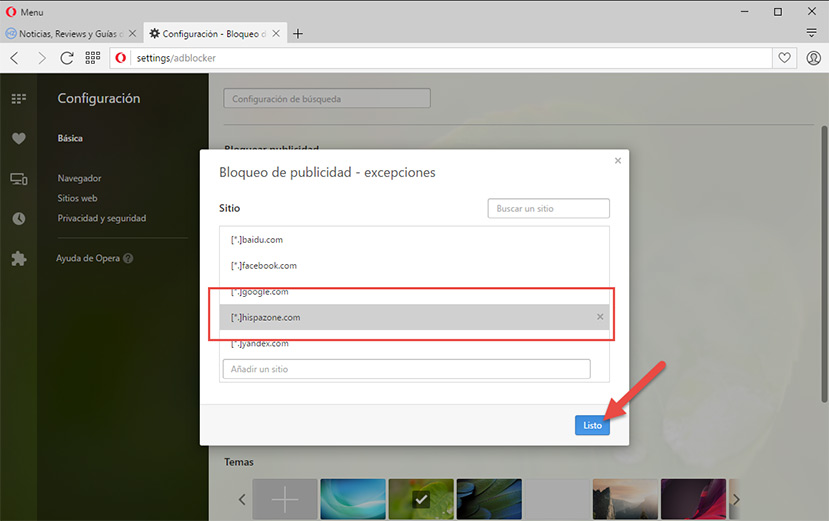Show previous themes with left chevron

pyautogui.click(x=242, y=499)
